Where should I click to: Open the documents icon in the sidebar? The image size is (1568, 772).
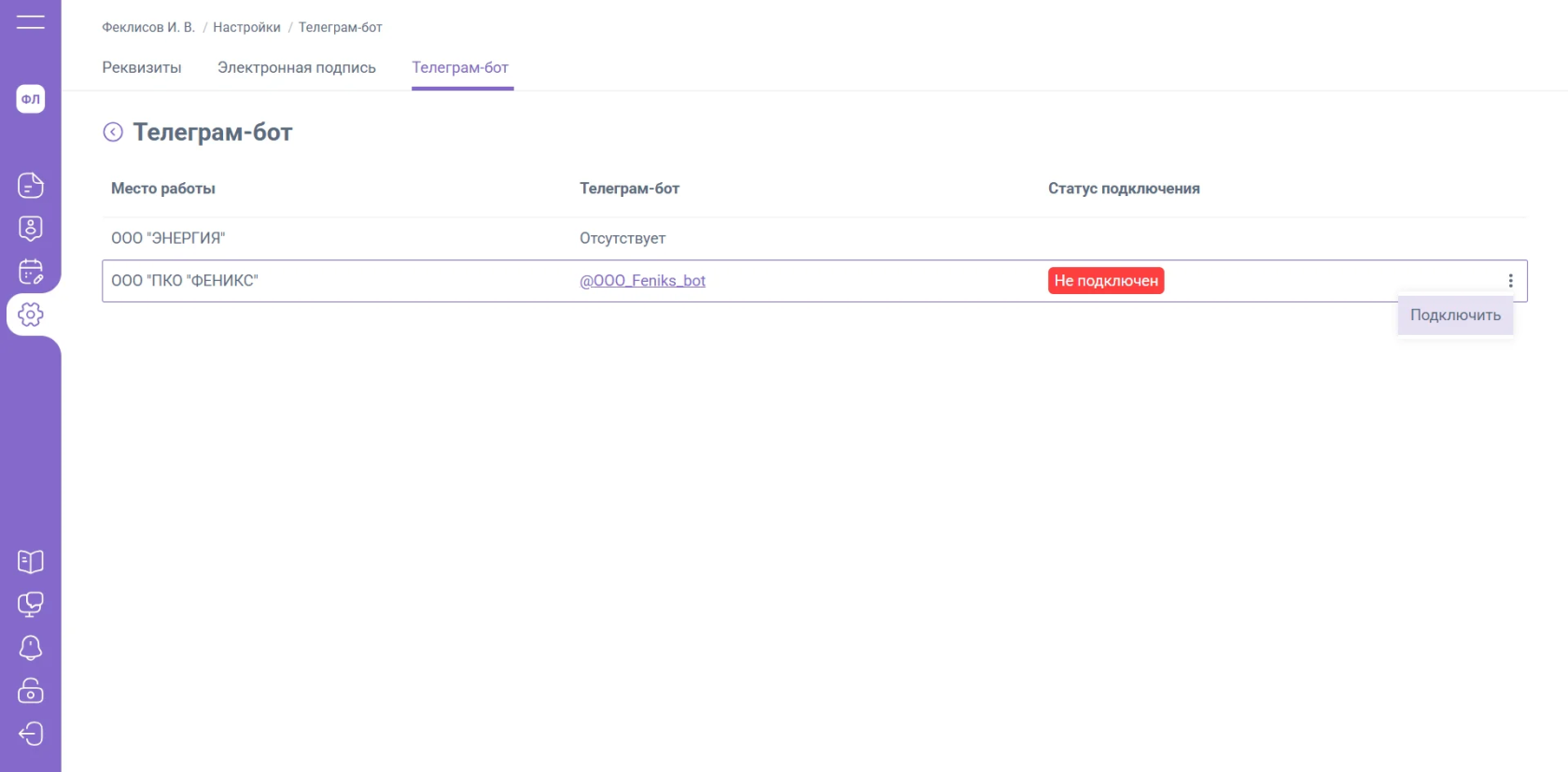pyautogui.click(x=30, y=185)
